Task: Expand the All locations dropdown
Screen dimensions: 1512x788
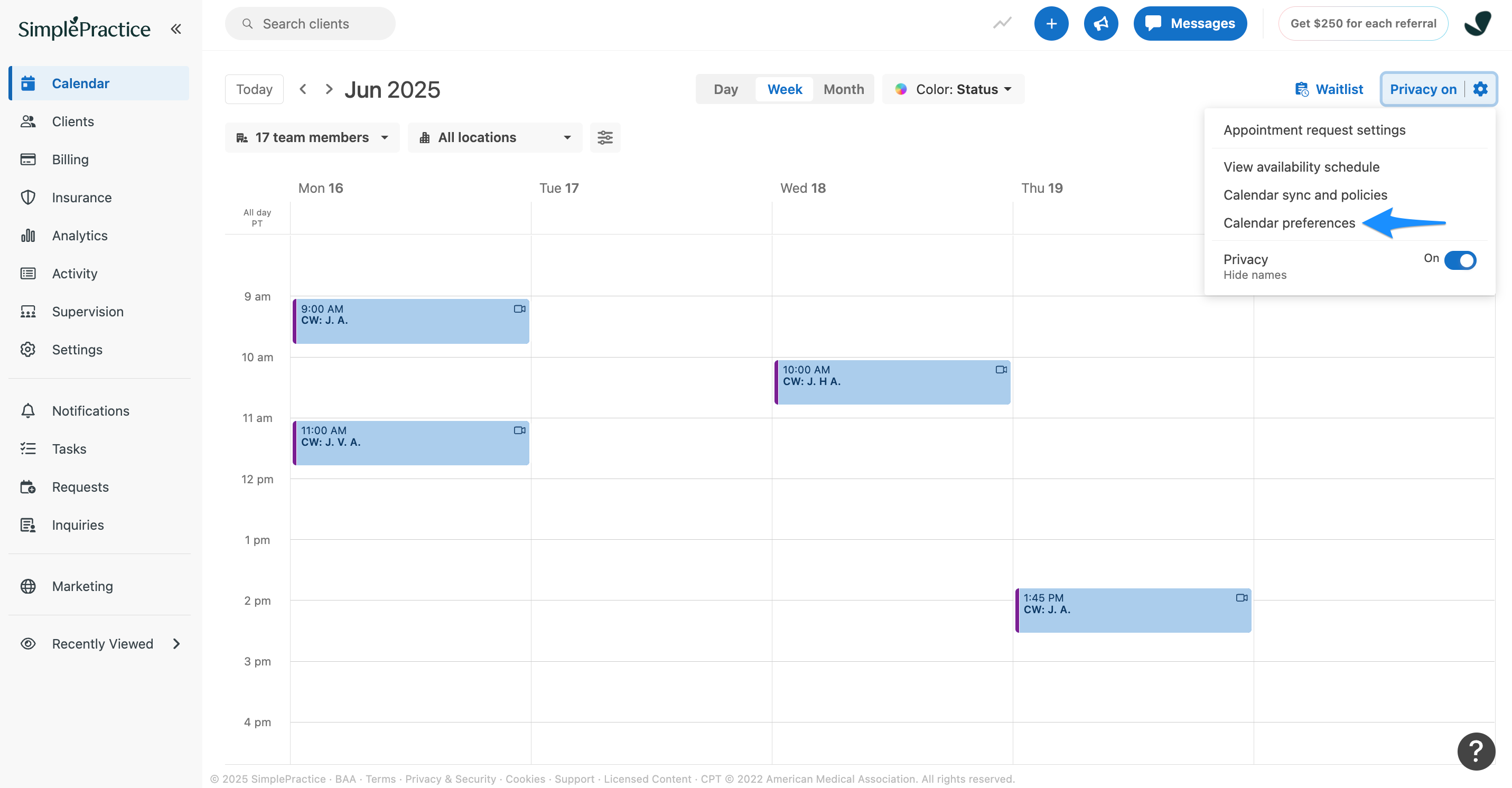Action: tap(496, 137)
